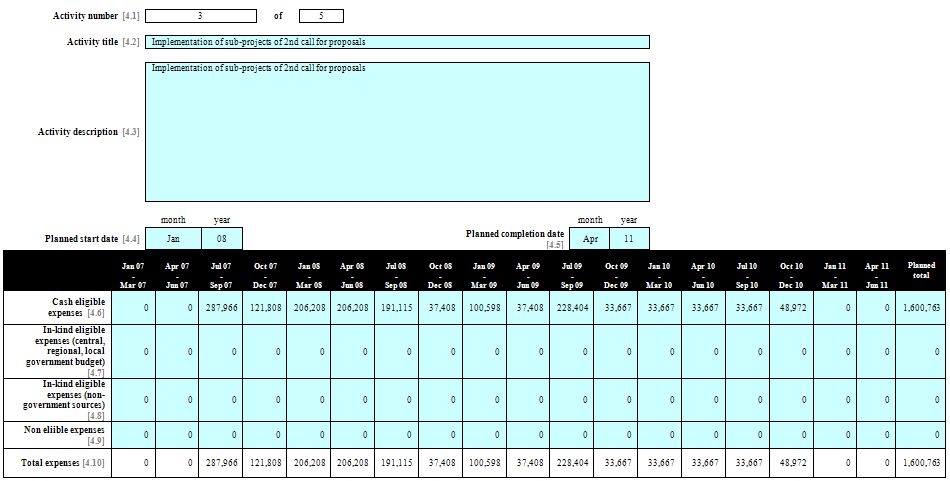Select the Activity title text field
Image resolution: width=950 pixels, height=481 pixels.
click(x=397, y=42)
